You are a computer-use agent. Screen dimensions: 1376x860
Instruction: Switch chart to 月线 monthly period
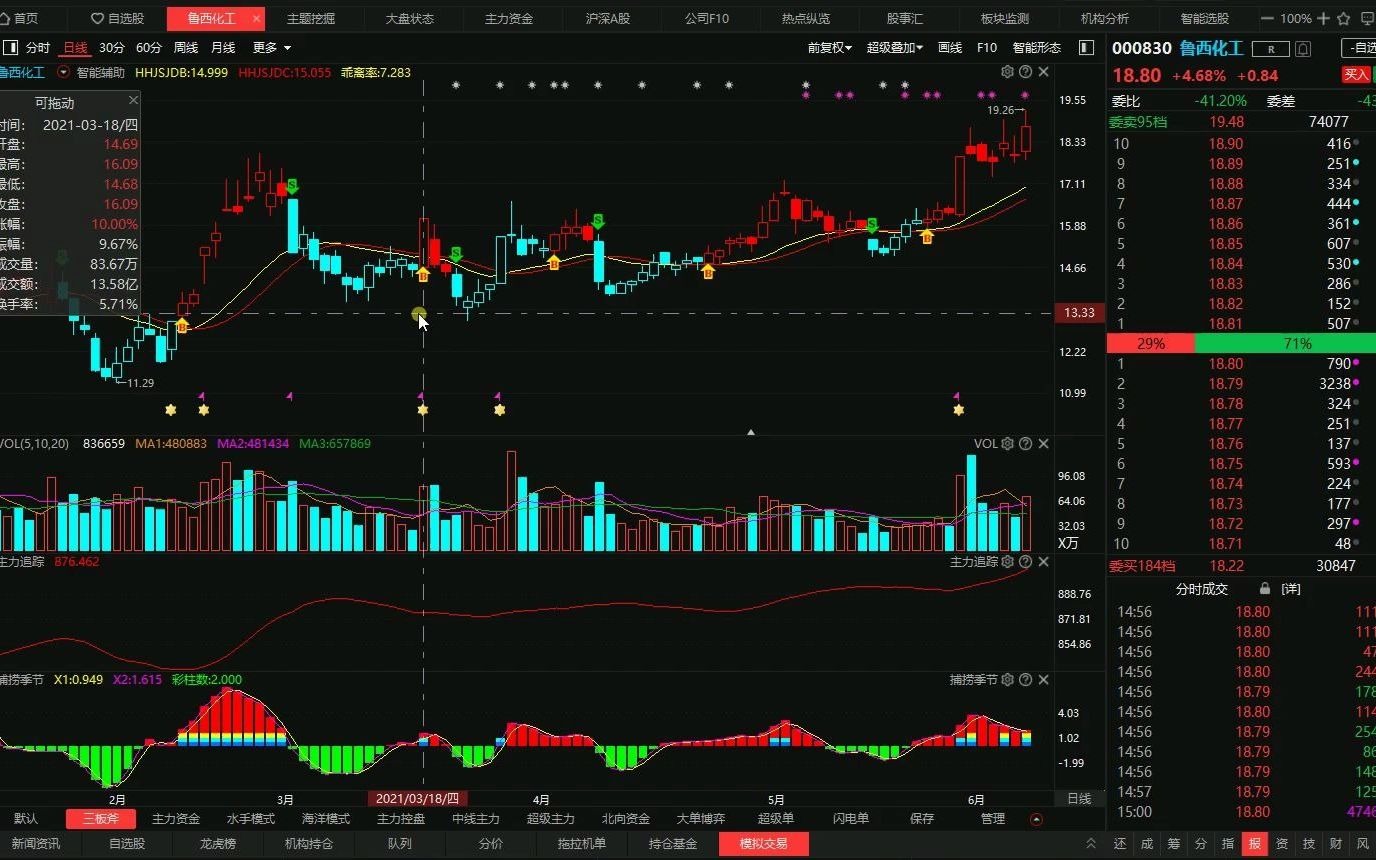click(223, 47)
